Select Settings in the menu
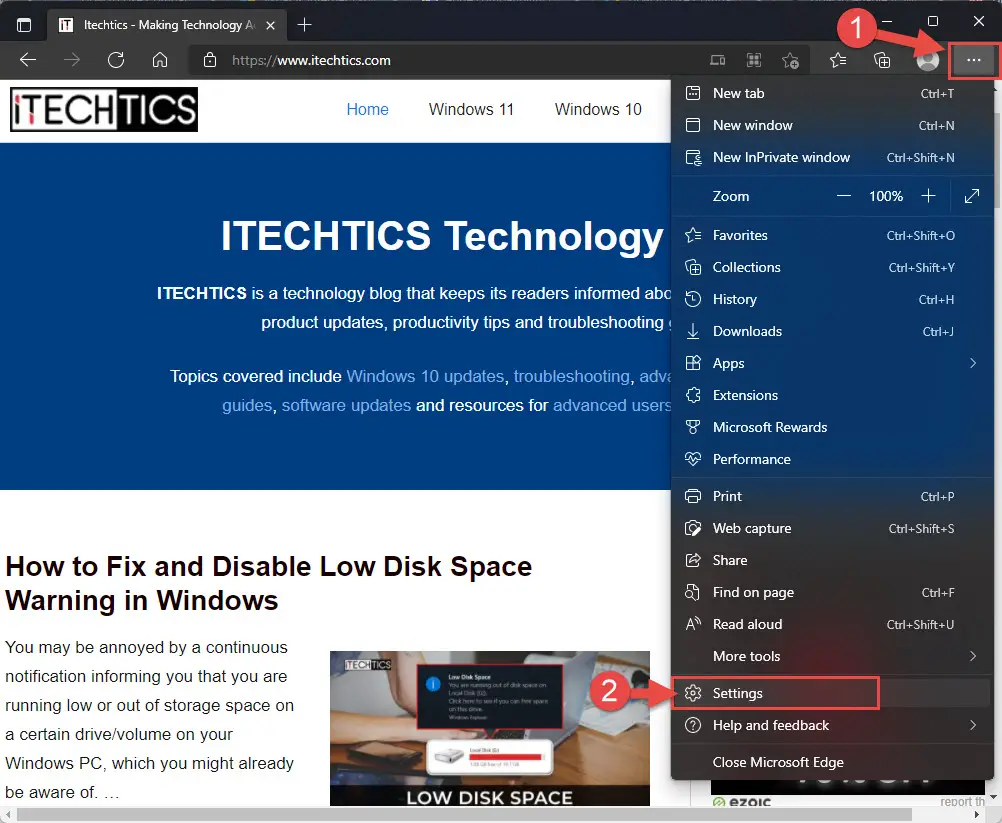Image resolution: width=1002 pixels, height=823 pixels. pyautogui.click(x=831, y=693)
